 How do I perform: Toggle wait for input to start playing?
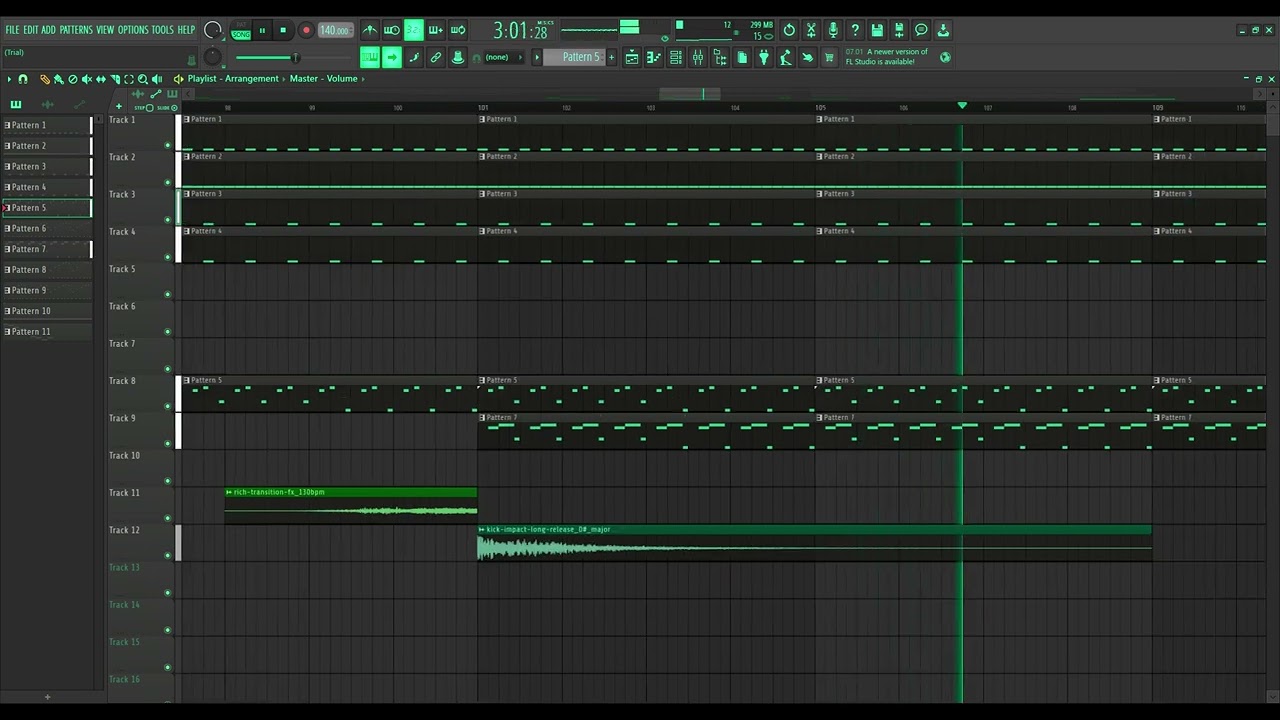(392, 30)
